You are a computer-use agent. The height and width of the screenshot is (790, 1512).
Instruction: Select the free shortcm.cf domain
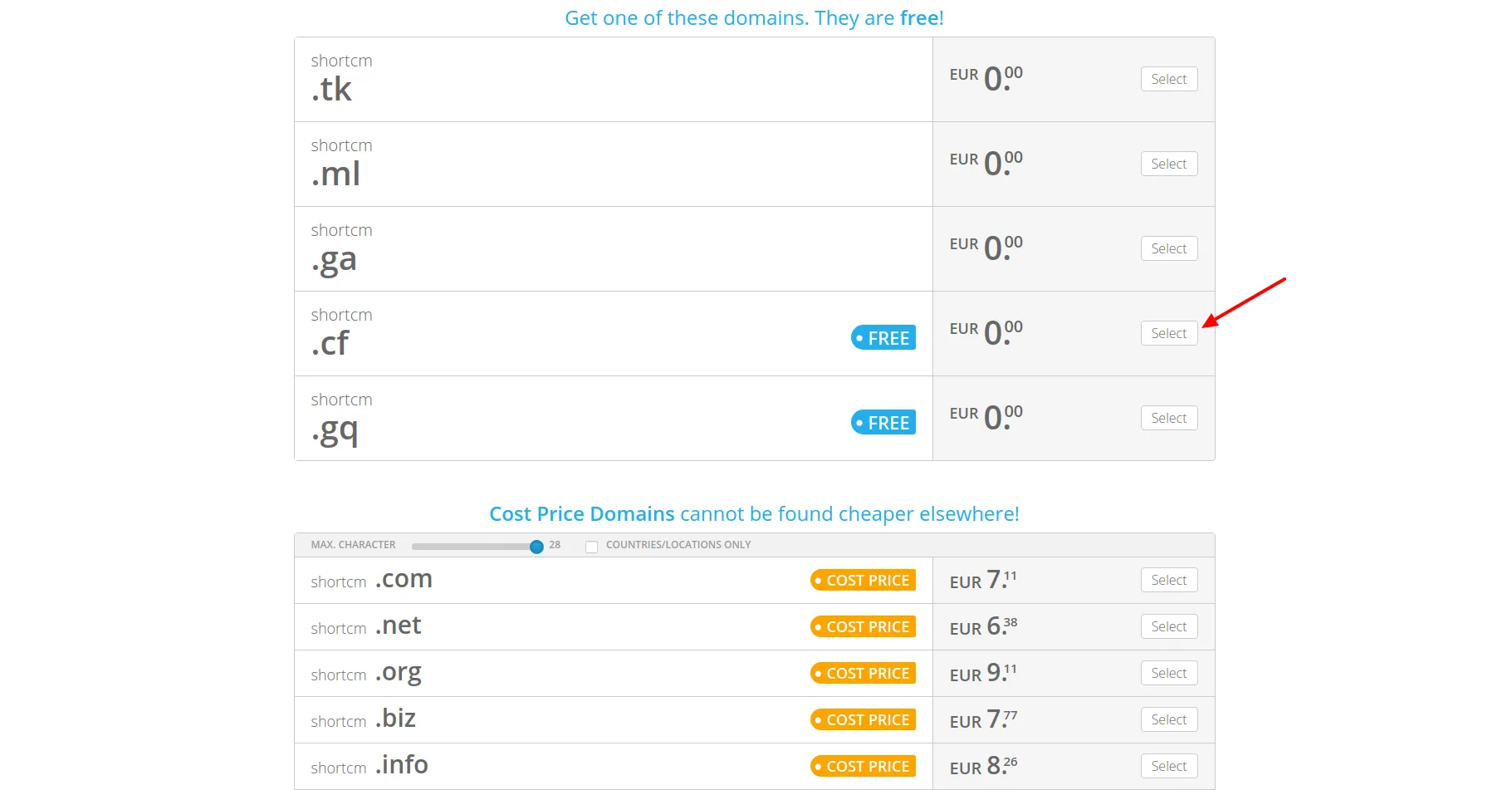point(1168,333)
